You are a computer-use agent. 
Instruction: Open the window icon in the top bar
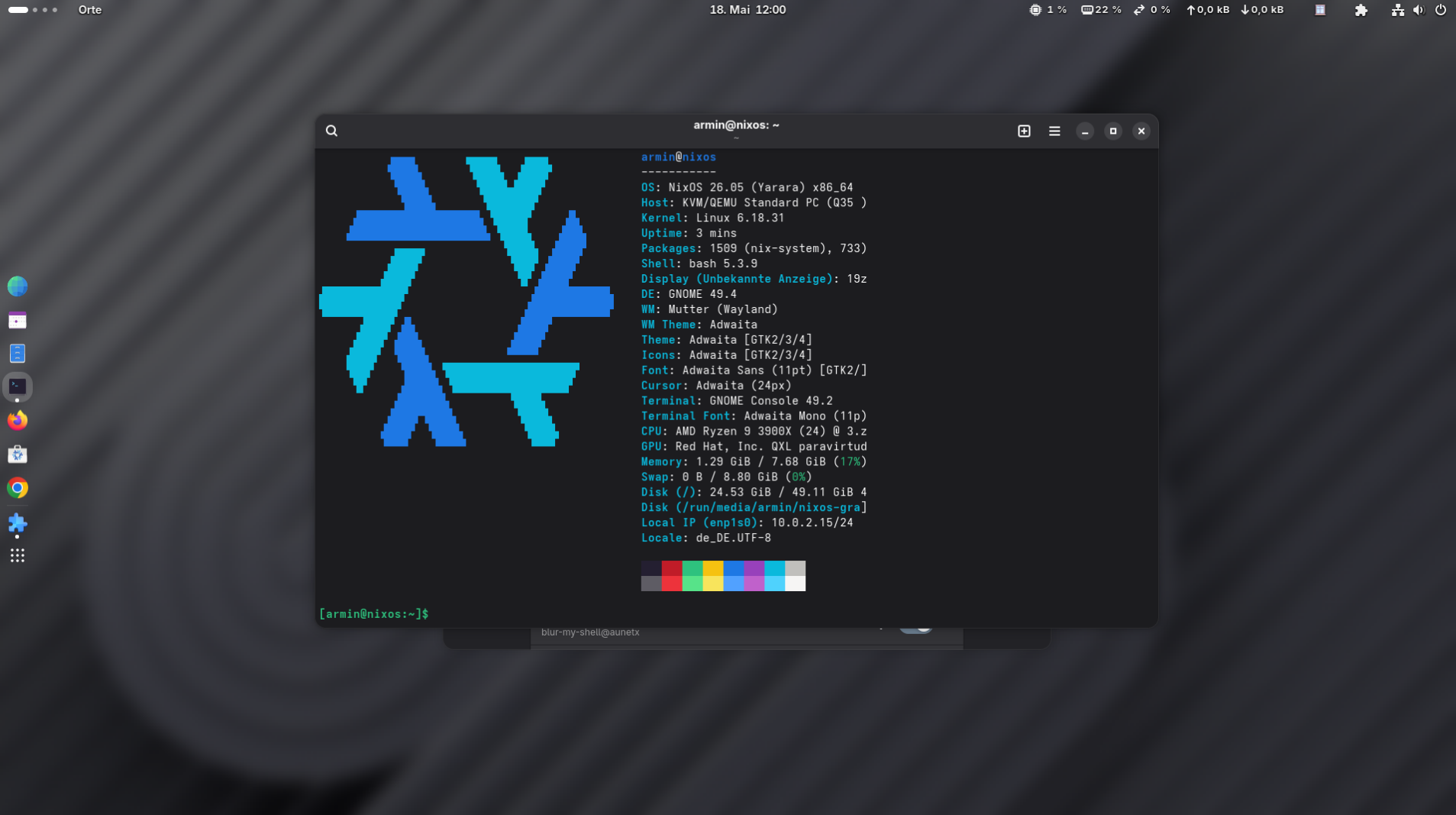pyautogui.click(x=1320, y=10)
